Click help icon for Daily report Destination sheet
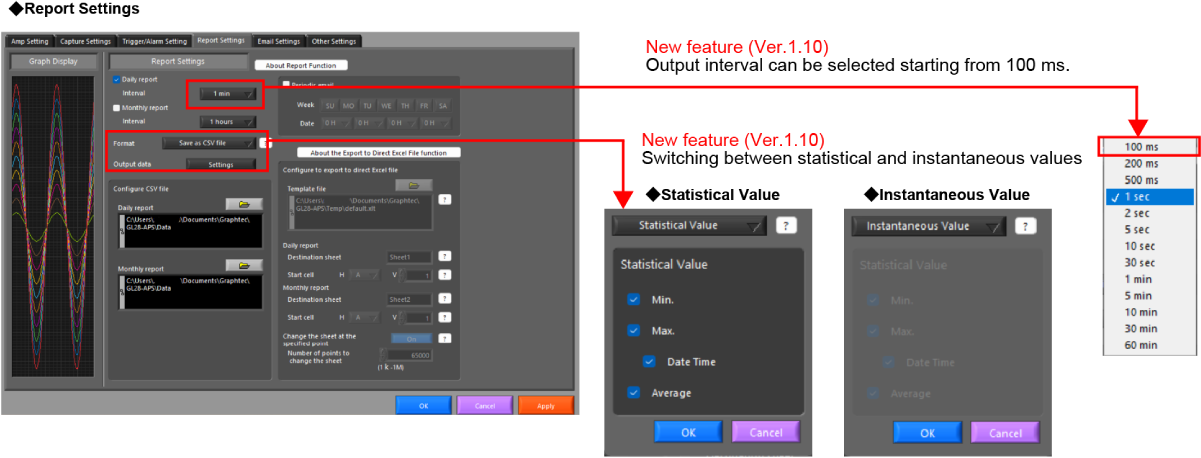Viewport: 1201px width, 458px height. (444, 257)
